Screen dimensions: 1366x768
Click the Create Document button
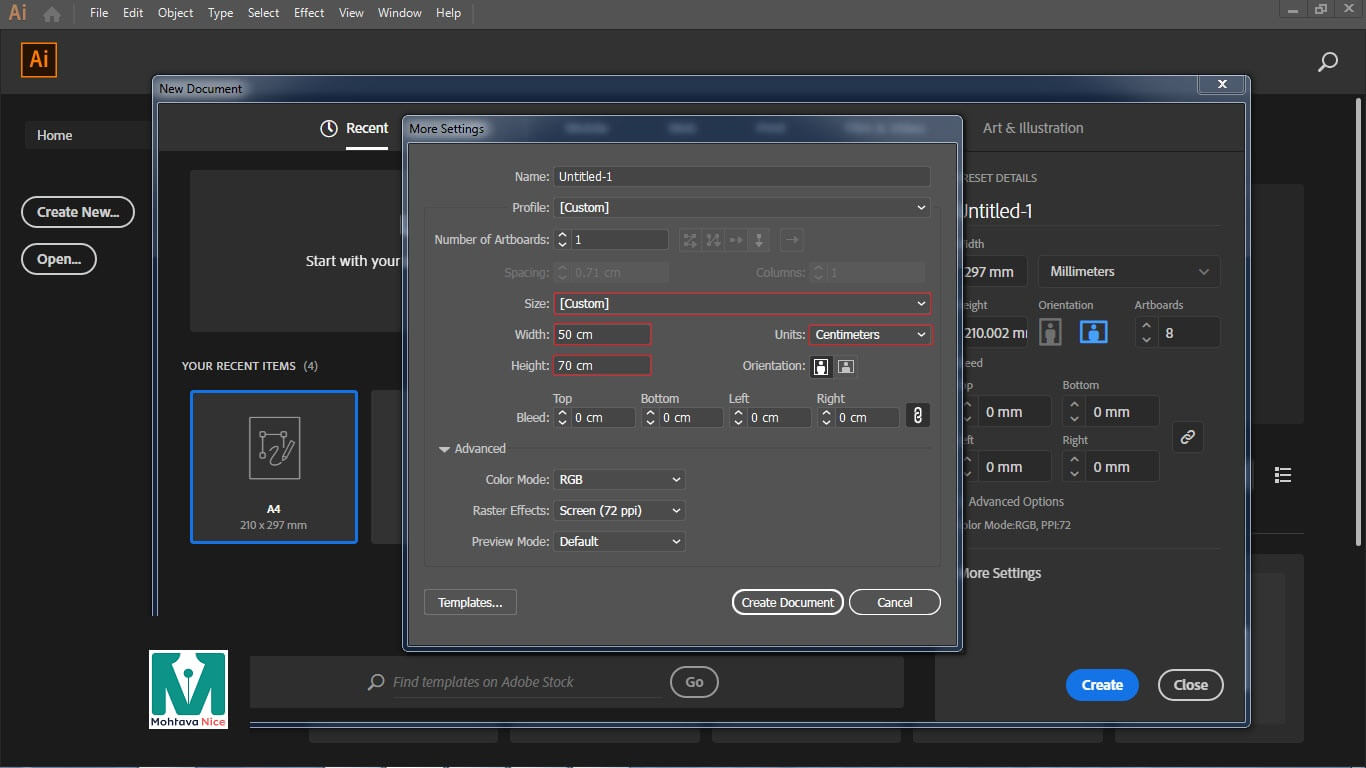tap(787, 602)
